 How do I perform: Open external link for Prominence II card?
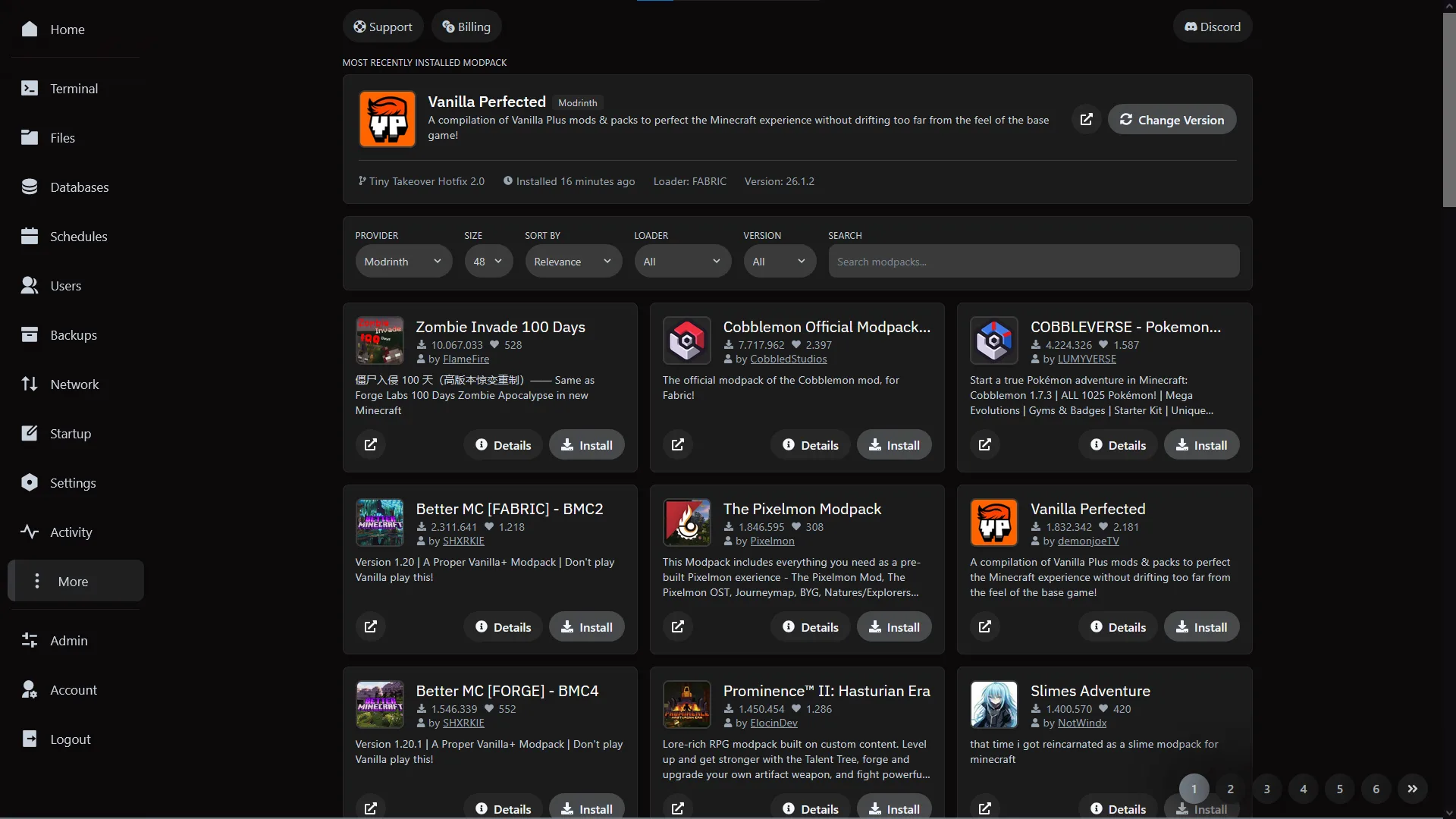tap(678, 808)
